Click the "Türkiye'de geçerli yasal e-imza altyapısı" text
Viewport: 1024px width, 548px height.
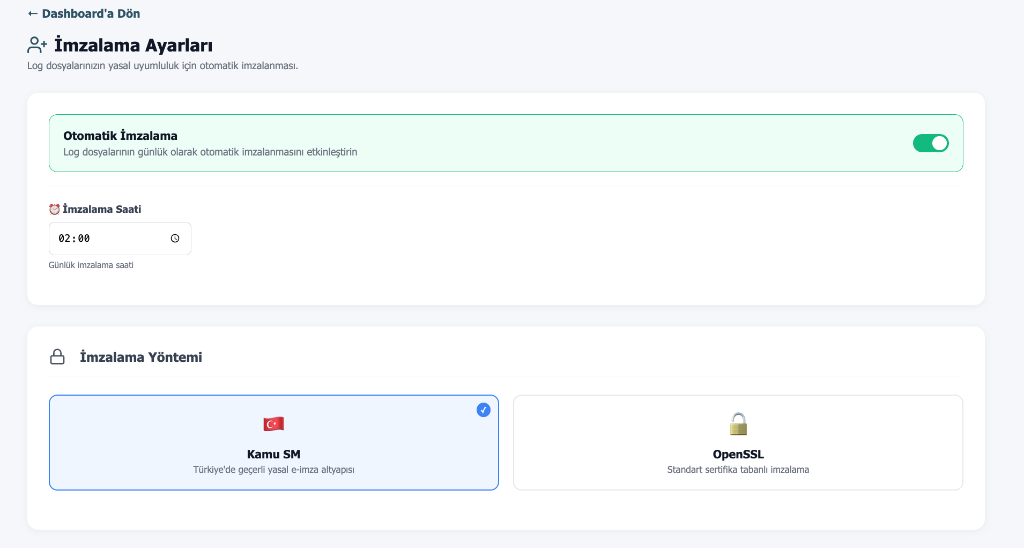point(273,470)
